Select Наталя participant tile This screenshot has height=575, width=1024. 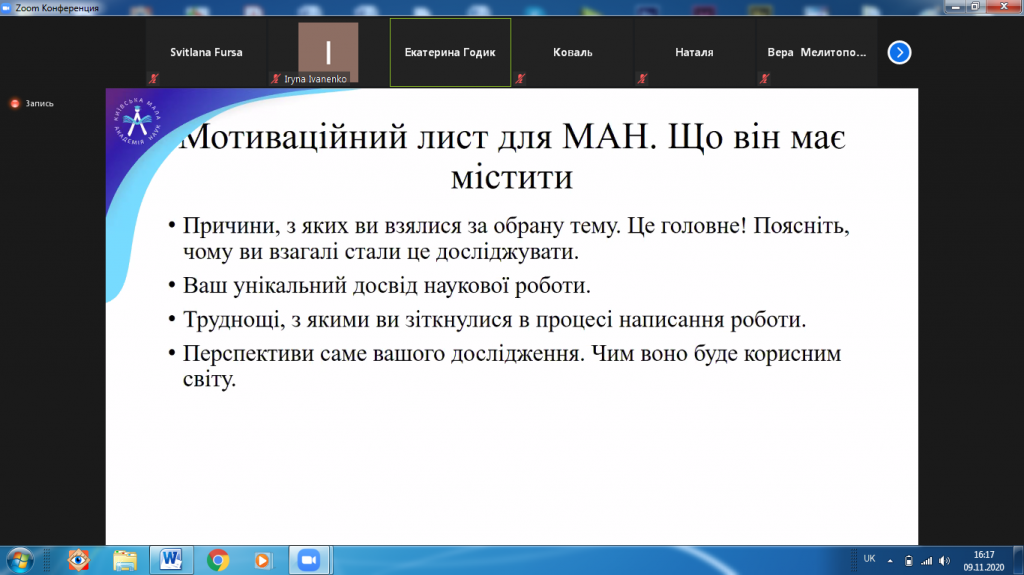click(x=694, y=52)
